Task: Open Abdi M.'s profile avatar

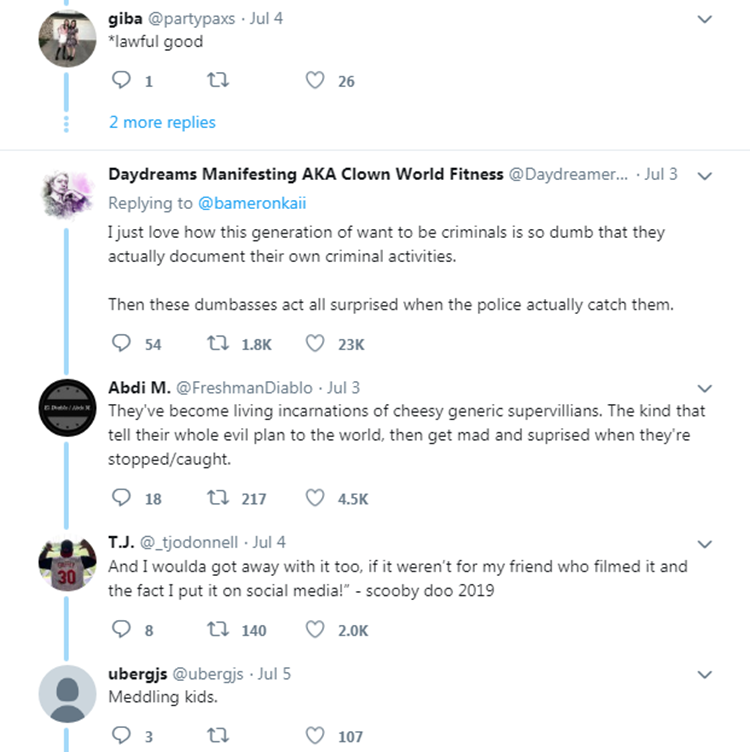Action: pos(66,408)
